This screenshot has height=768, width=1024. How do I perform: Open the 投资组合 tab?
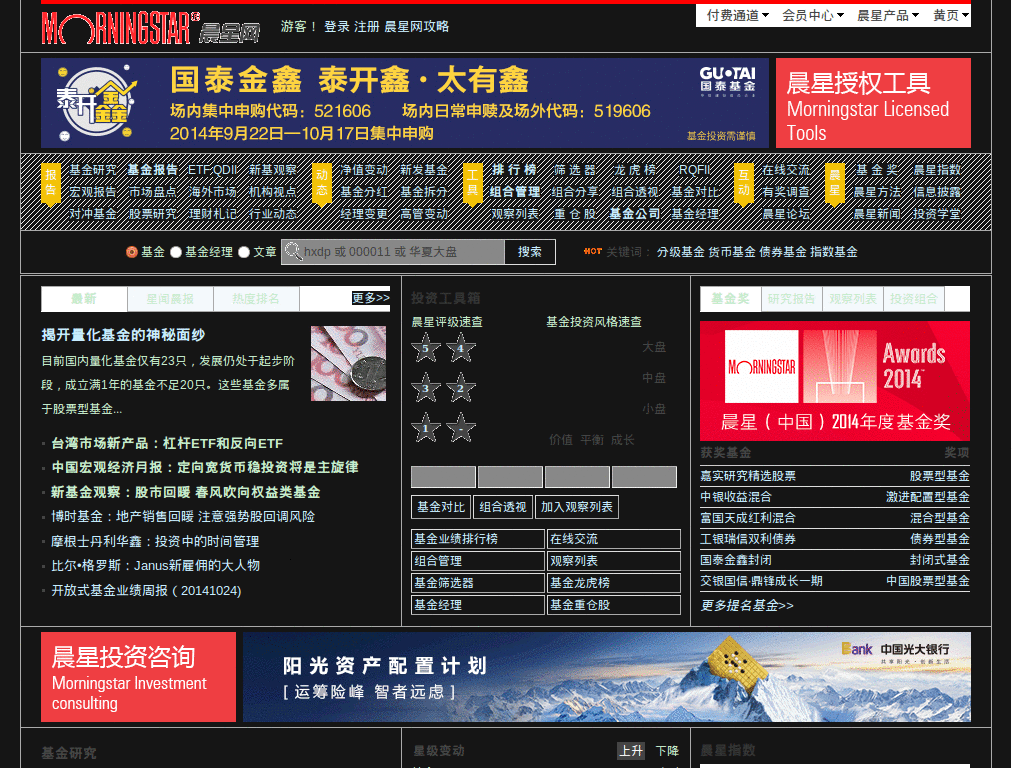[914, 299]
